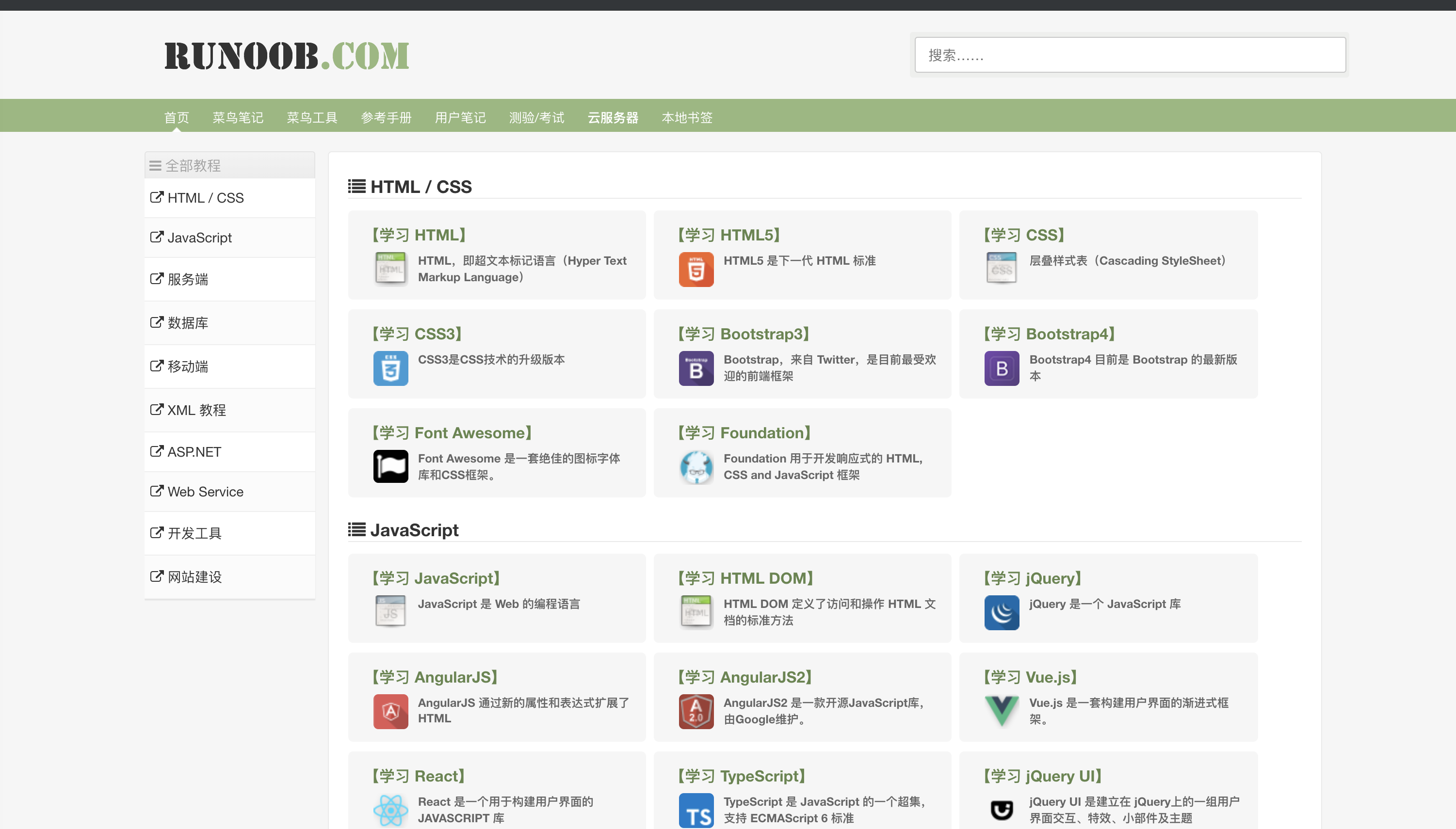This screenshot has height=829, width=1456.
Task: Click the Foundation yeti icon
Action: click(x=696, y=466)
